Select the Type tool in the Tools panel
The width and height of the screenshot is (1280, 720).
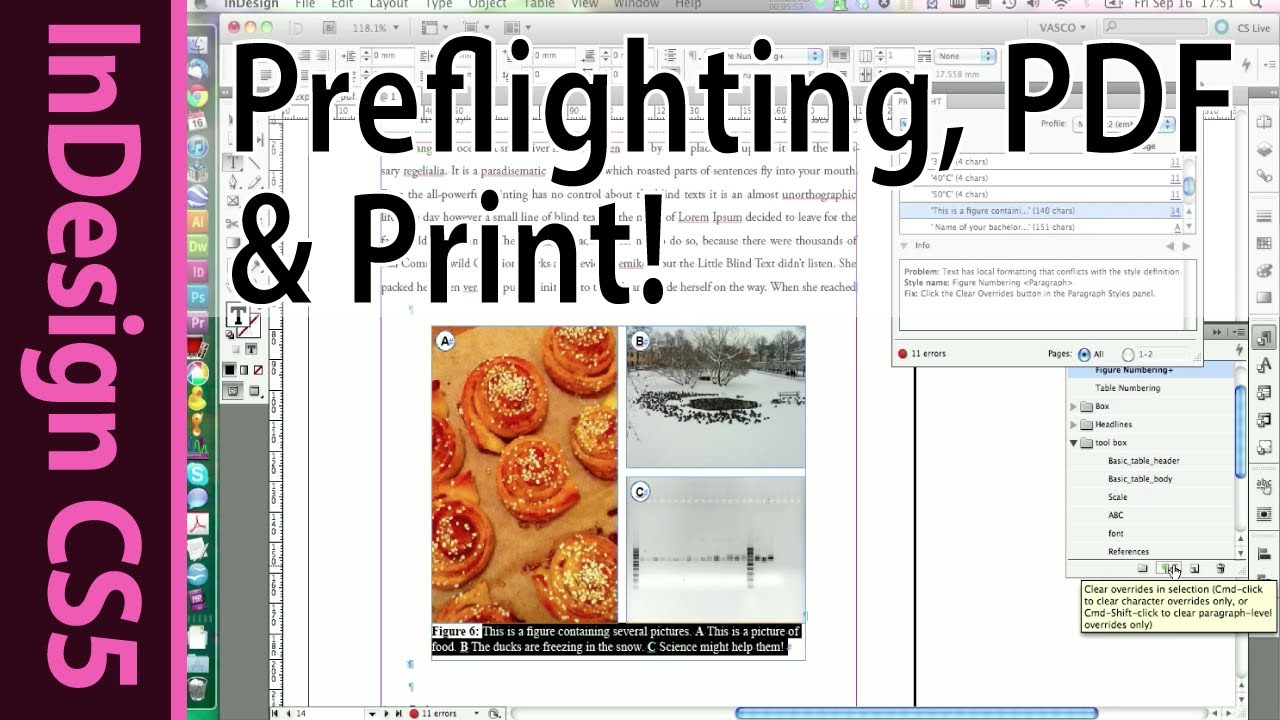[x=234, y=161]
